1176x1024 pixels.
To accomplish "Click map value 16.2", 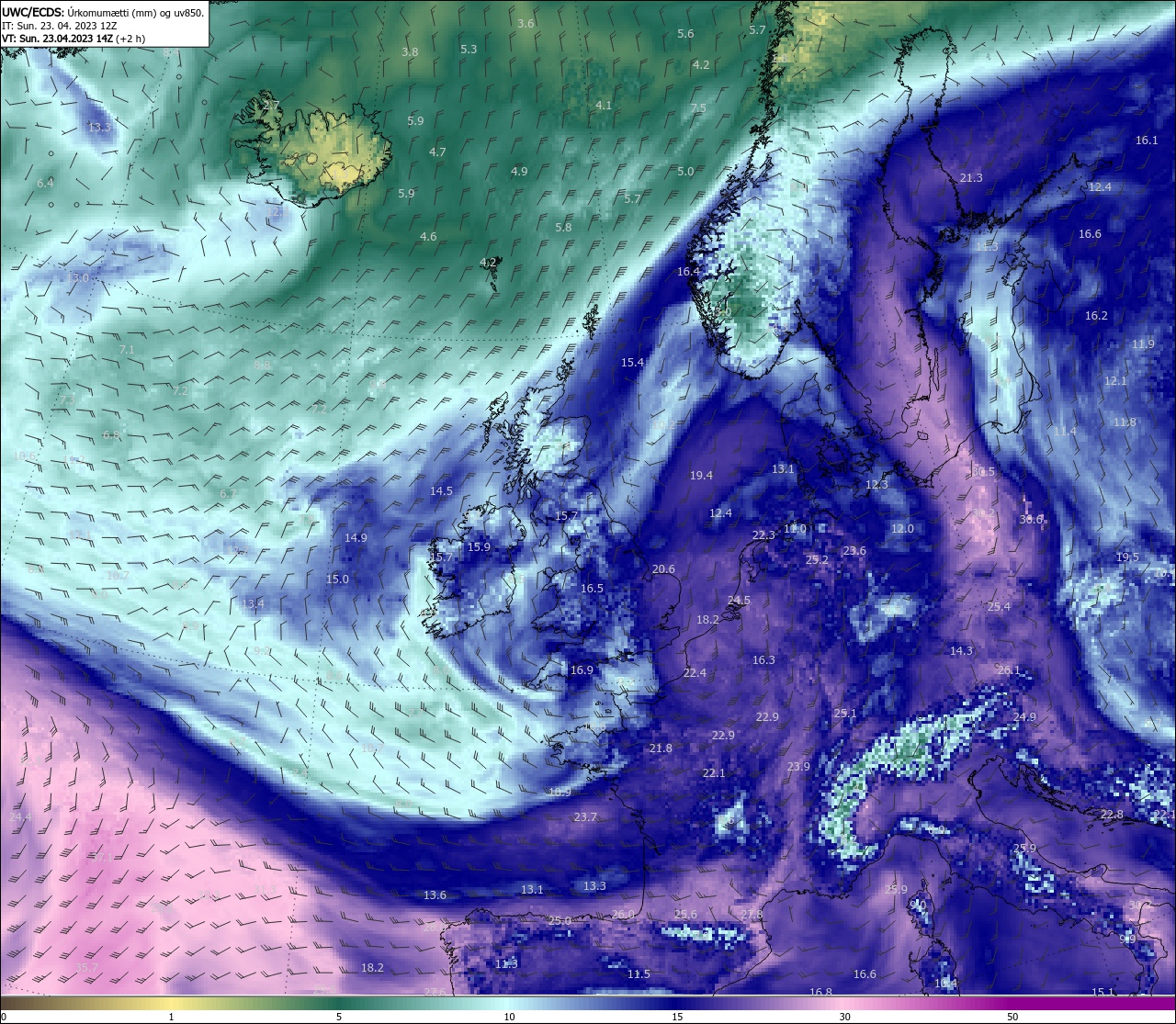I will click(x=1096, y=315).
